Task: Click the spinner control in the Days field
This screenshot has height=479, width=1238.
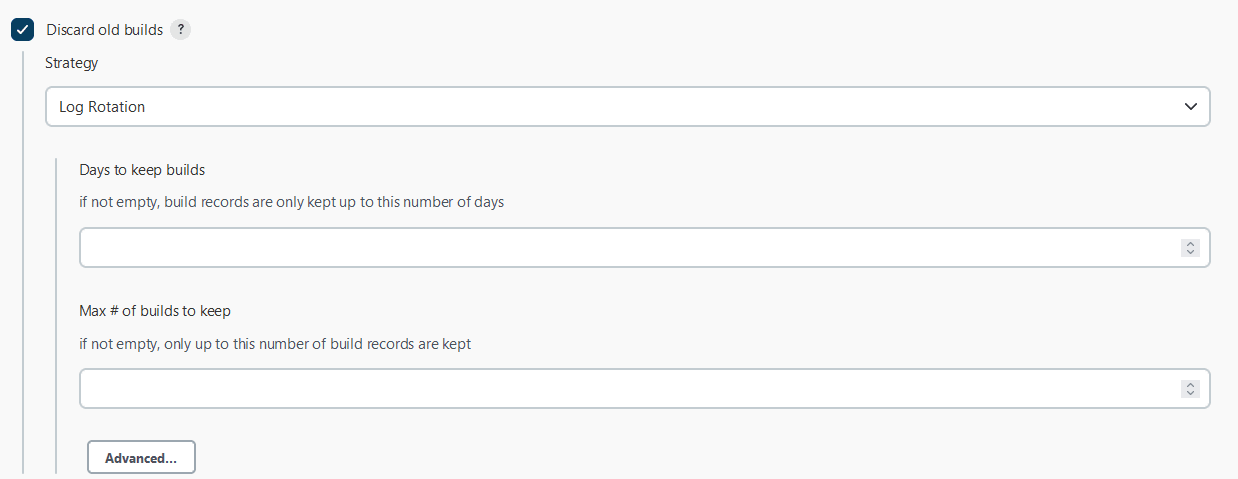Action: point(1190,248)
